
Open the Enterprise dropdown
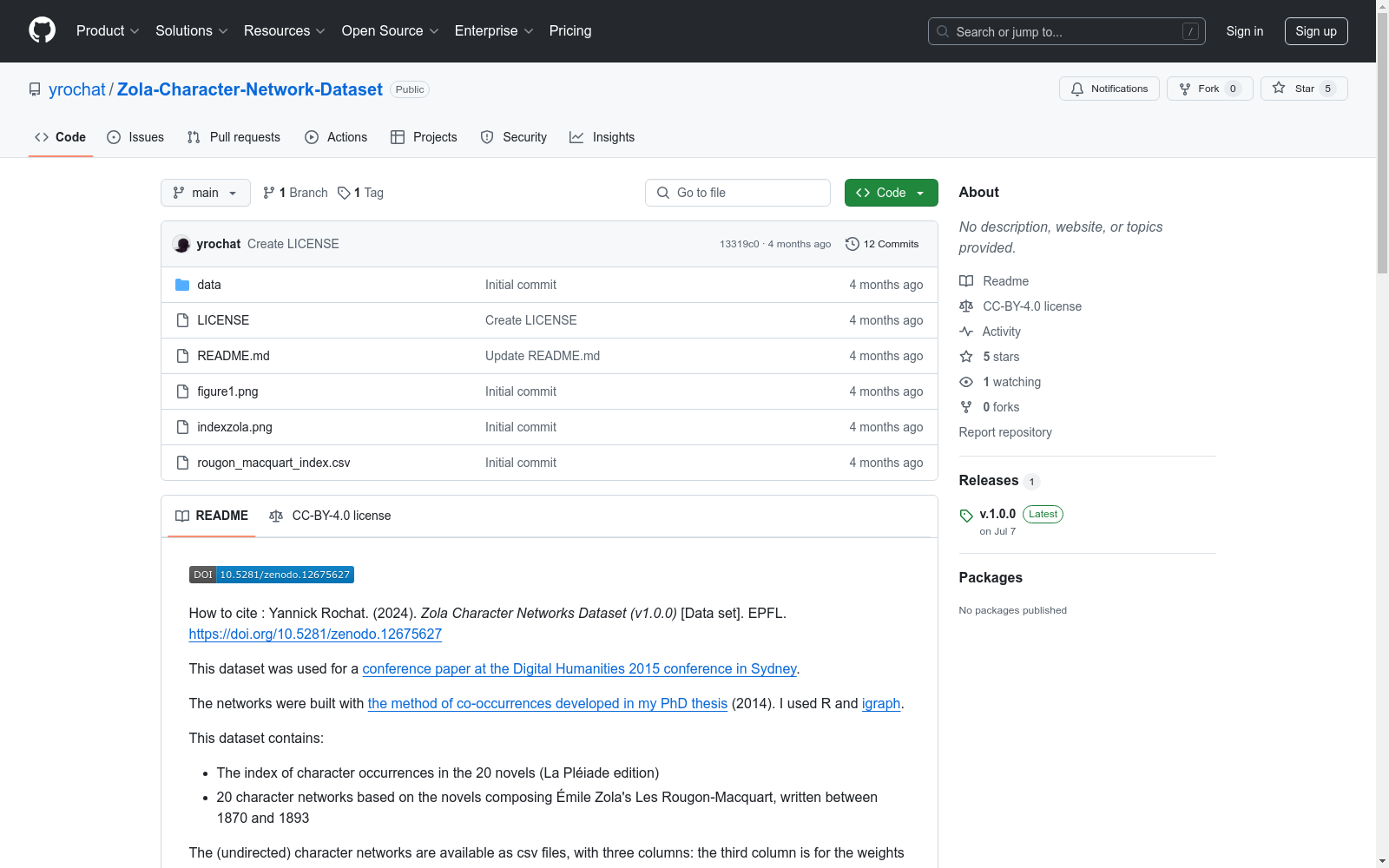[x=494, y=31]
